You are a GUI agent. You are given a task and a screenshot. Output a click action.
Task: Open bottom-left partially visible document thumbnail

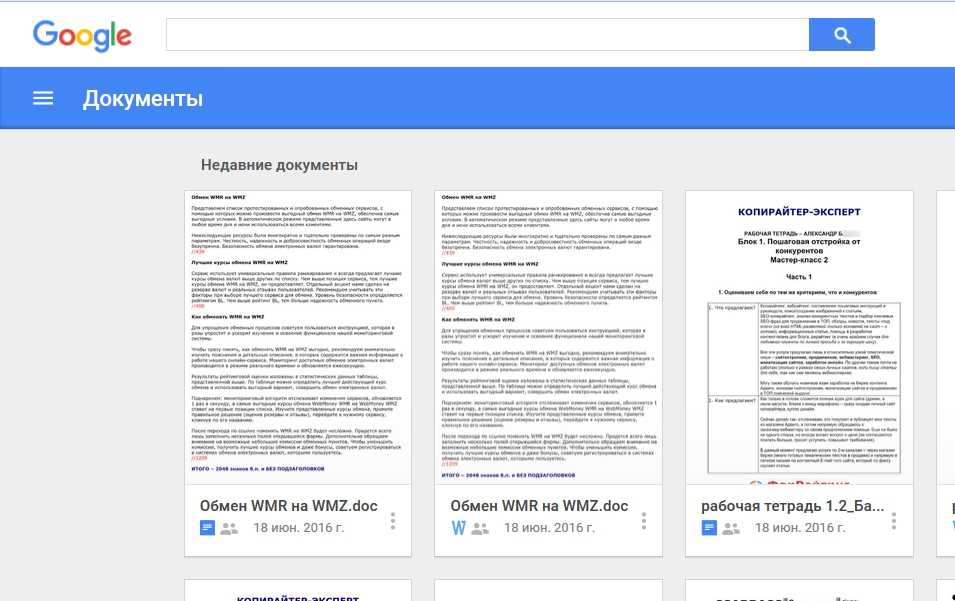click(298, 591)
